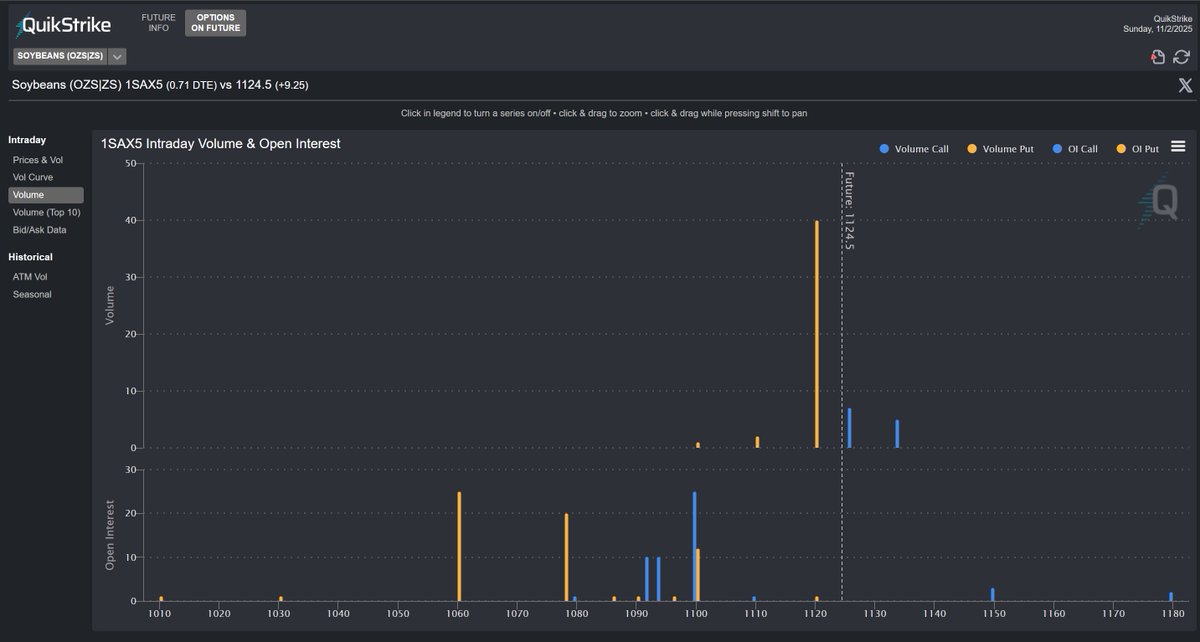This screenshot has width=1200, height=642.
Task: Select the OPTIONS ON FUTURE tab
Action: click(214, 21)
